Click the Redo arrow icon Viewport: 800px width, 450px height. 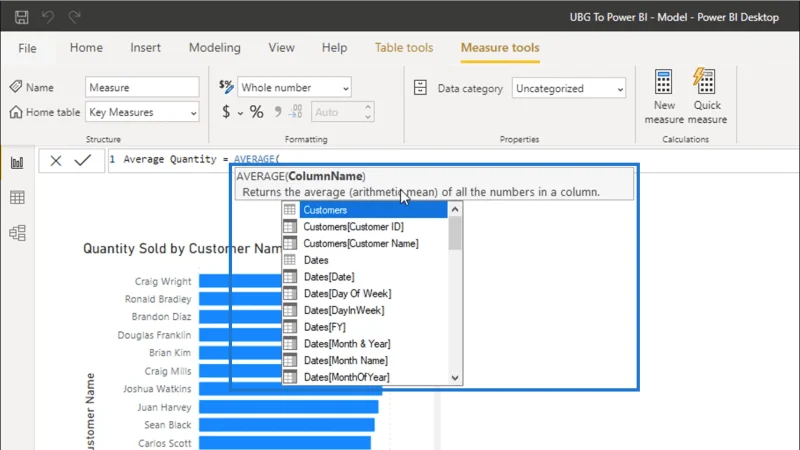coord(74,17)
